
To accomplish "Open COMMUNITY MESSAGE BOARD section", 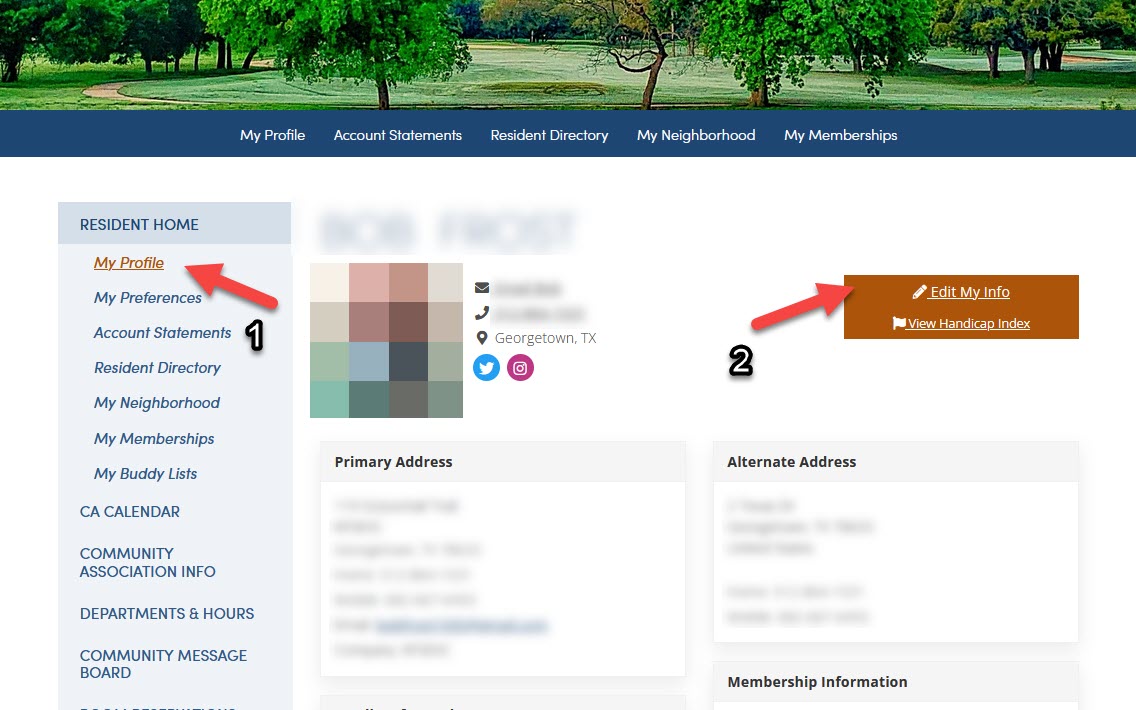I will coord(163,664).
